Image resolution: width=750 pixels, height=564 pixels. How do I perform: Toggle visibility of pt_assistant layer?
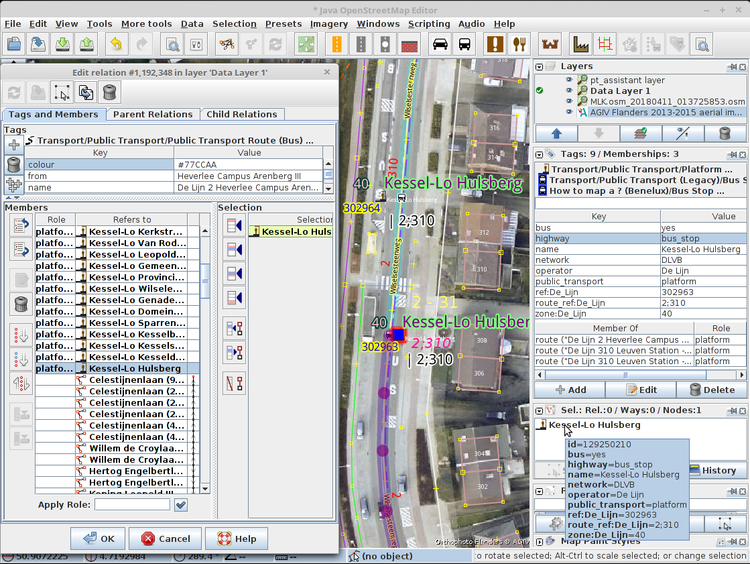(569, 80)
